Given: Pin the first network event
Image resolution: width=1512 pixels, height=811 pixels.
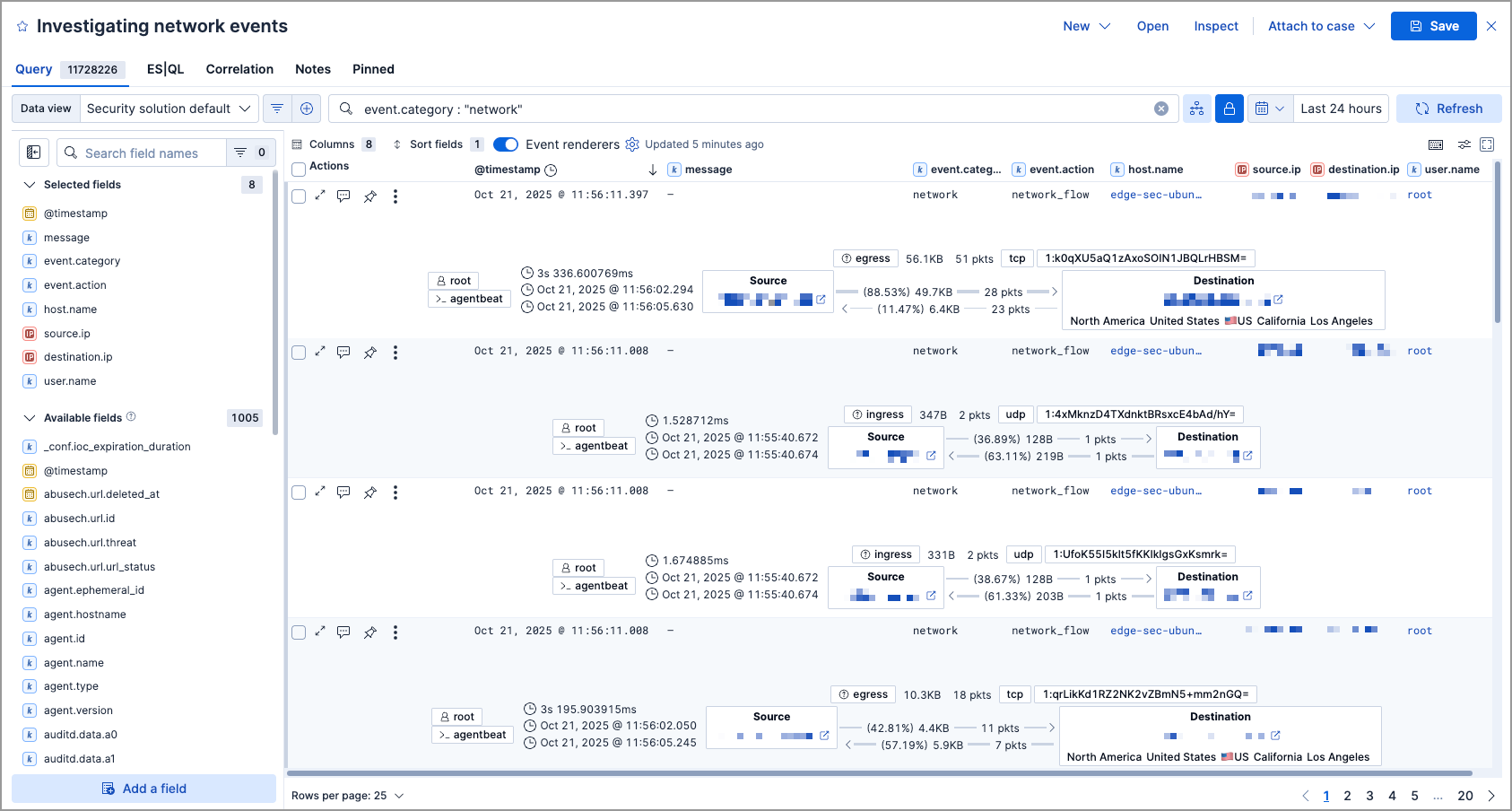Looking at the screenshot, I should coord(370,196).
